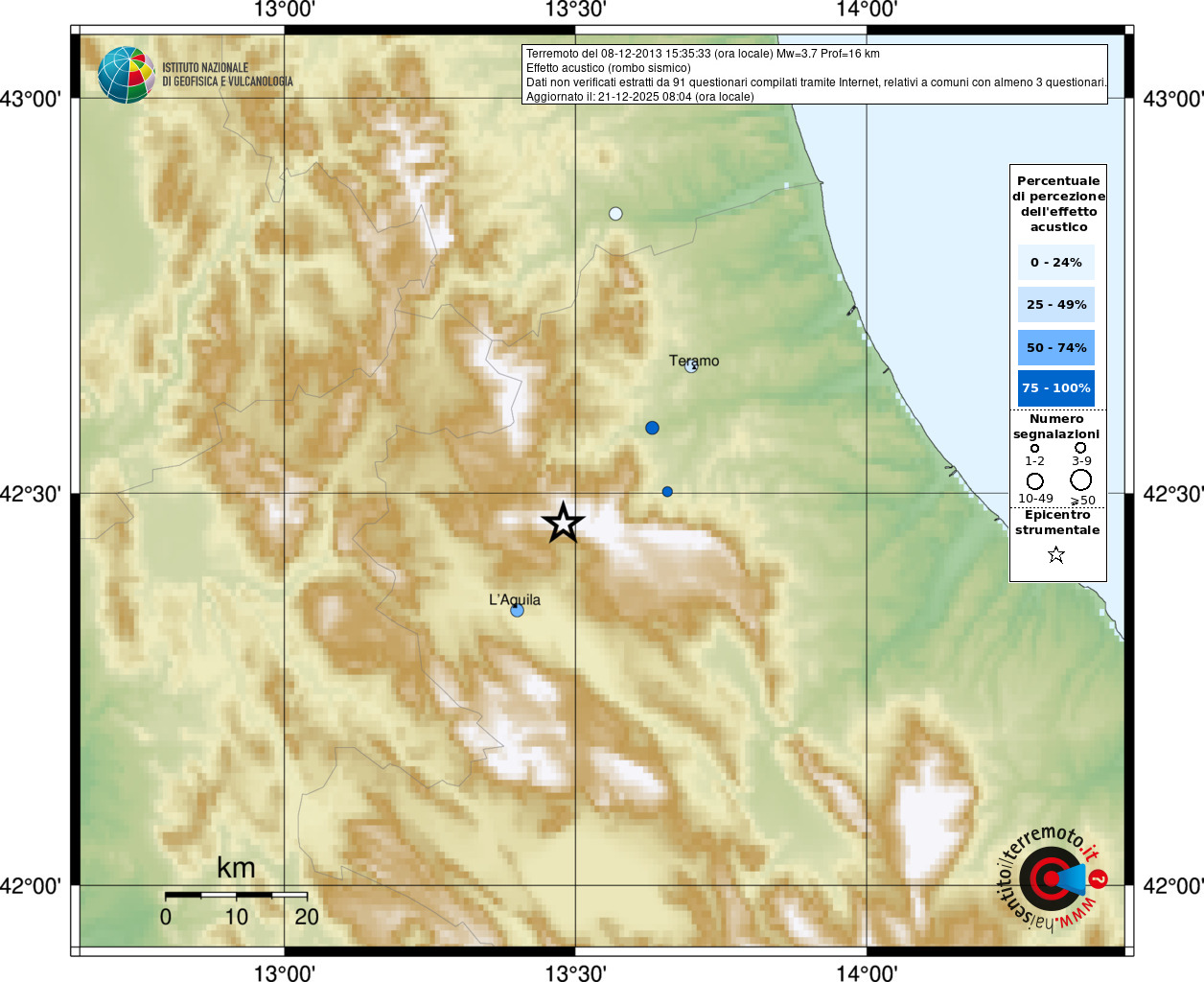Image resolution: width=1204 pixels, height=982 pixels.
Task: Click the 'Teramo' city label
Action: click(694, 361)
